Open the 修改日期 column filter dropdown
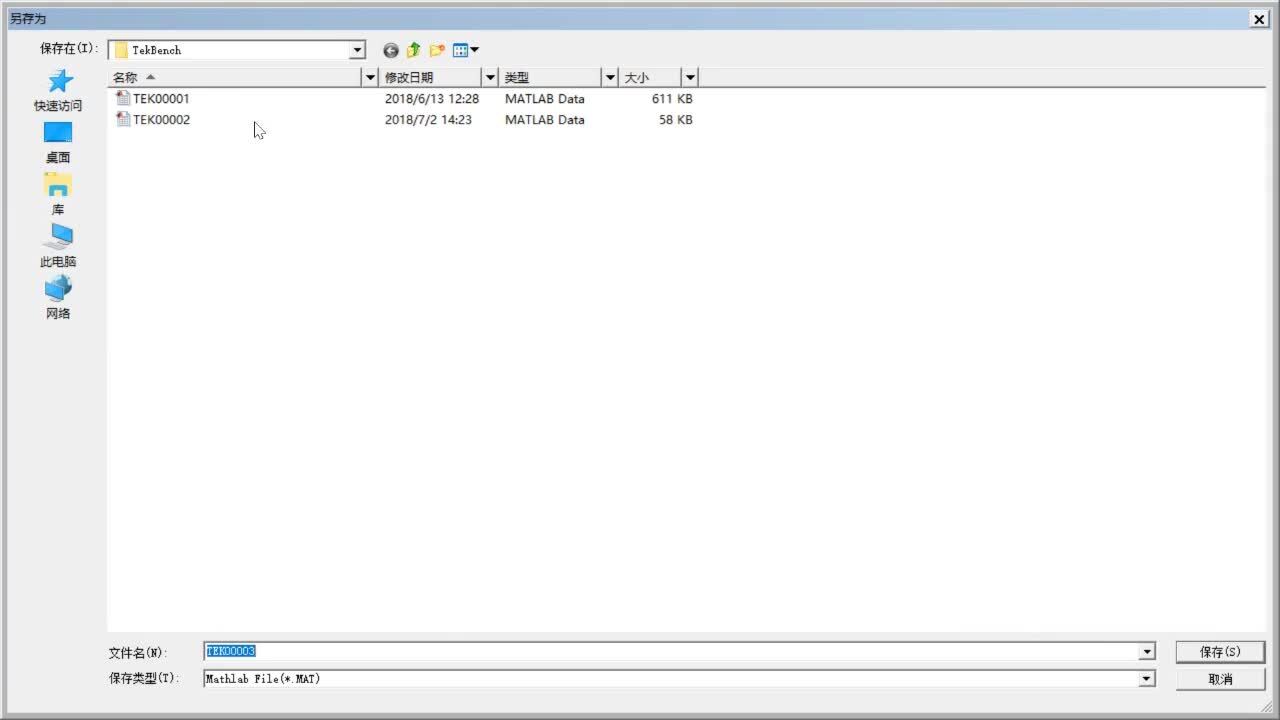Image resolution: width=1280 pixels, height=720 pixels. tap(490, 78)
